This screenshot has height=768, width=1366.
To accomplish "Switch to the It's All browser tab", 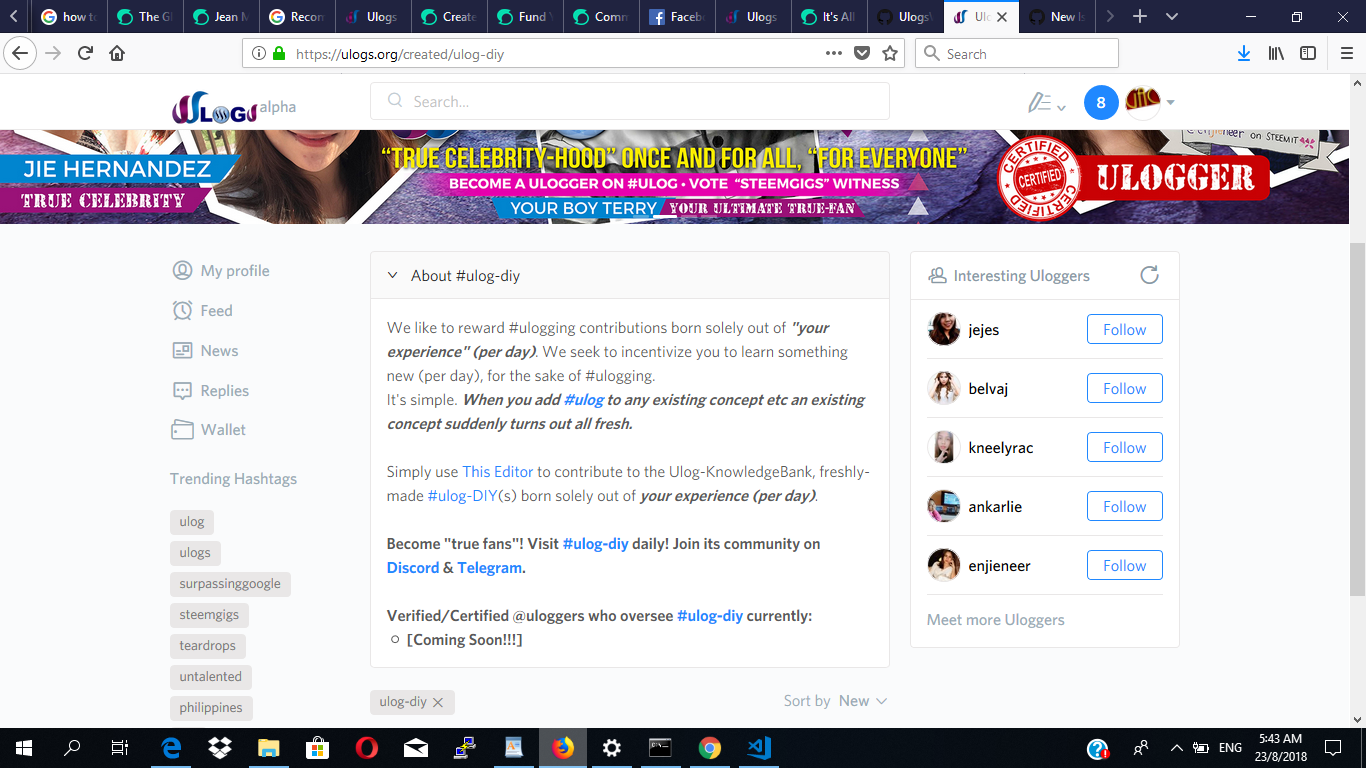I will 829,17.
